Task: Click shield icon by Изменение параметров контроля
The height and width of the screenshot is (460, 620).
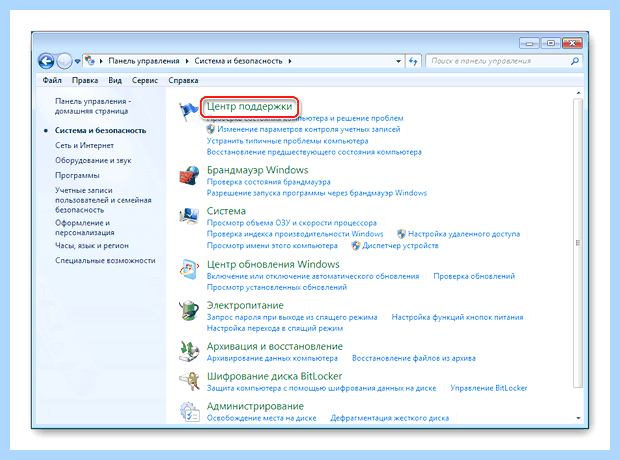Action: [x=211, y=129]
